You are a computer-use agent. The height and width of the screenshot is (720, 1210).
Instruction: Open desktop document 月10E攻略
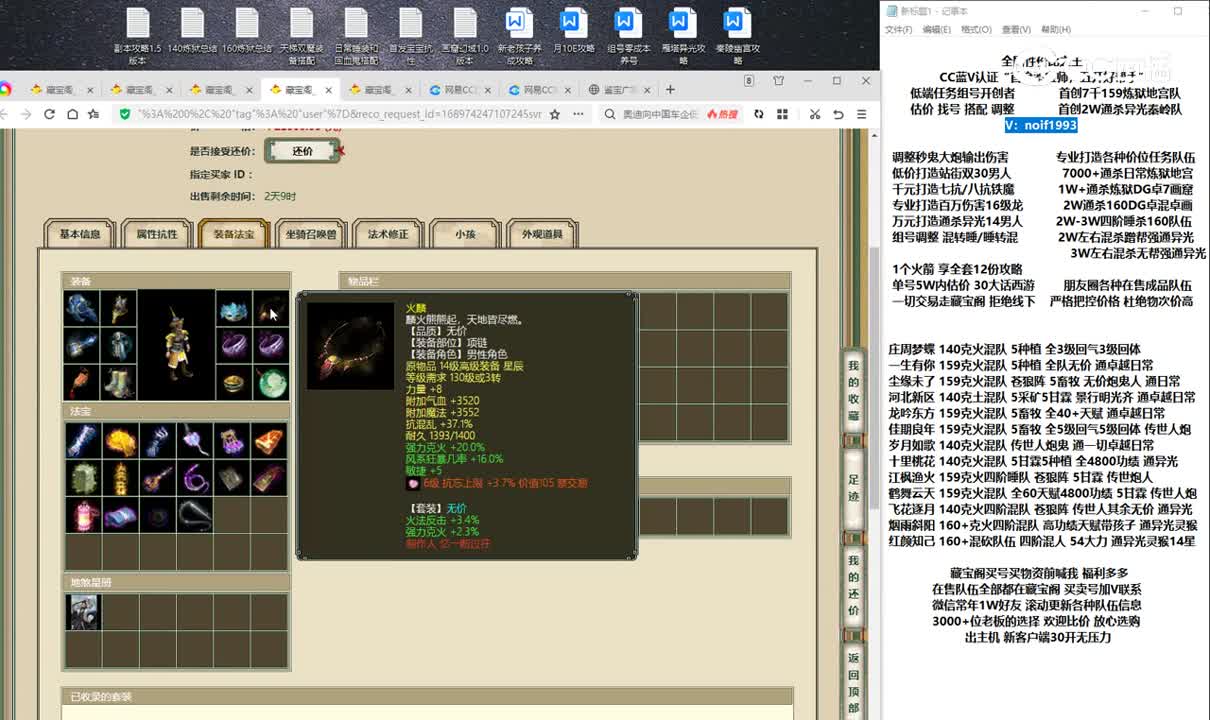click(572, 31)
